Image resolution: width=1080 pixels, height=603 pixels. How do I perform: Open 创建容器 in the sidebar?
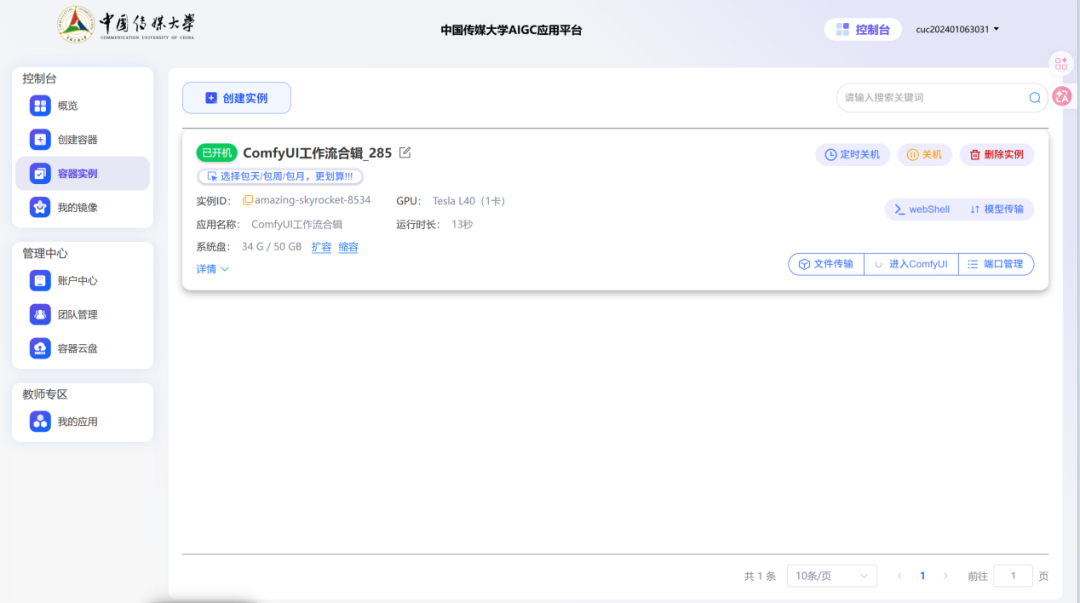coord(82,139)
